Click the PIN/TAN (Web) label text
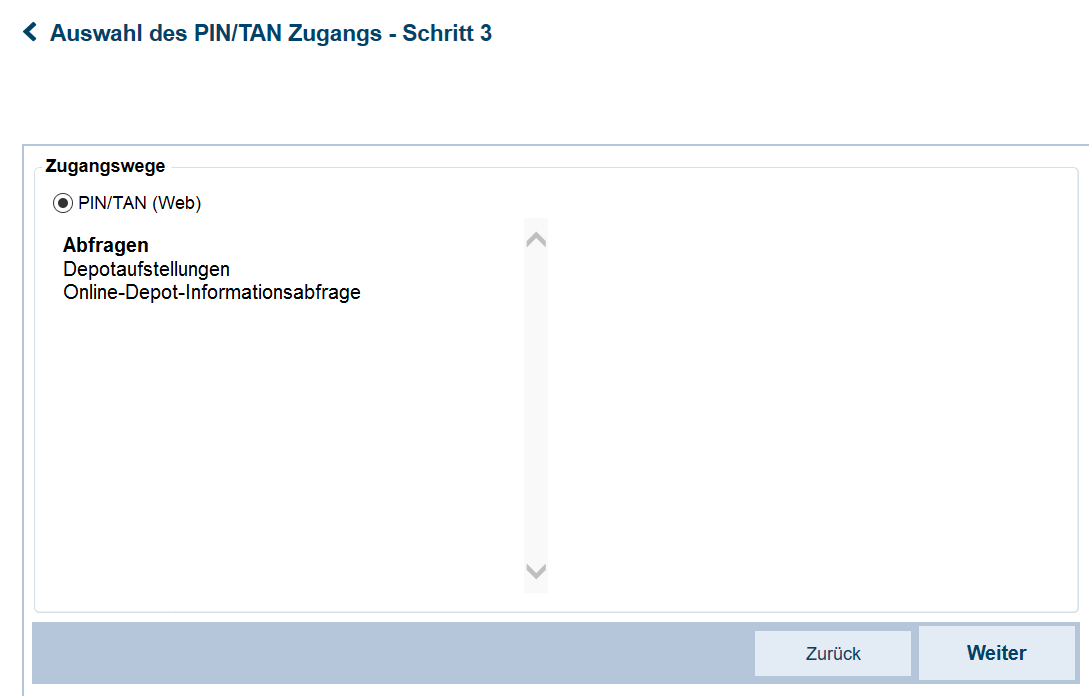The image size is (1089, 696). pos(140,203)
